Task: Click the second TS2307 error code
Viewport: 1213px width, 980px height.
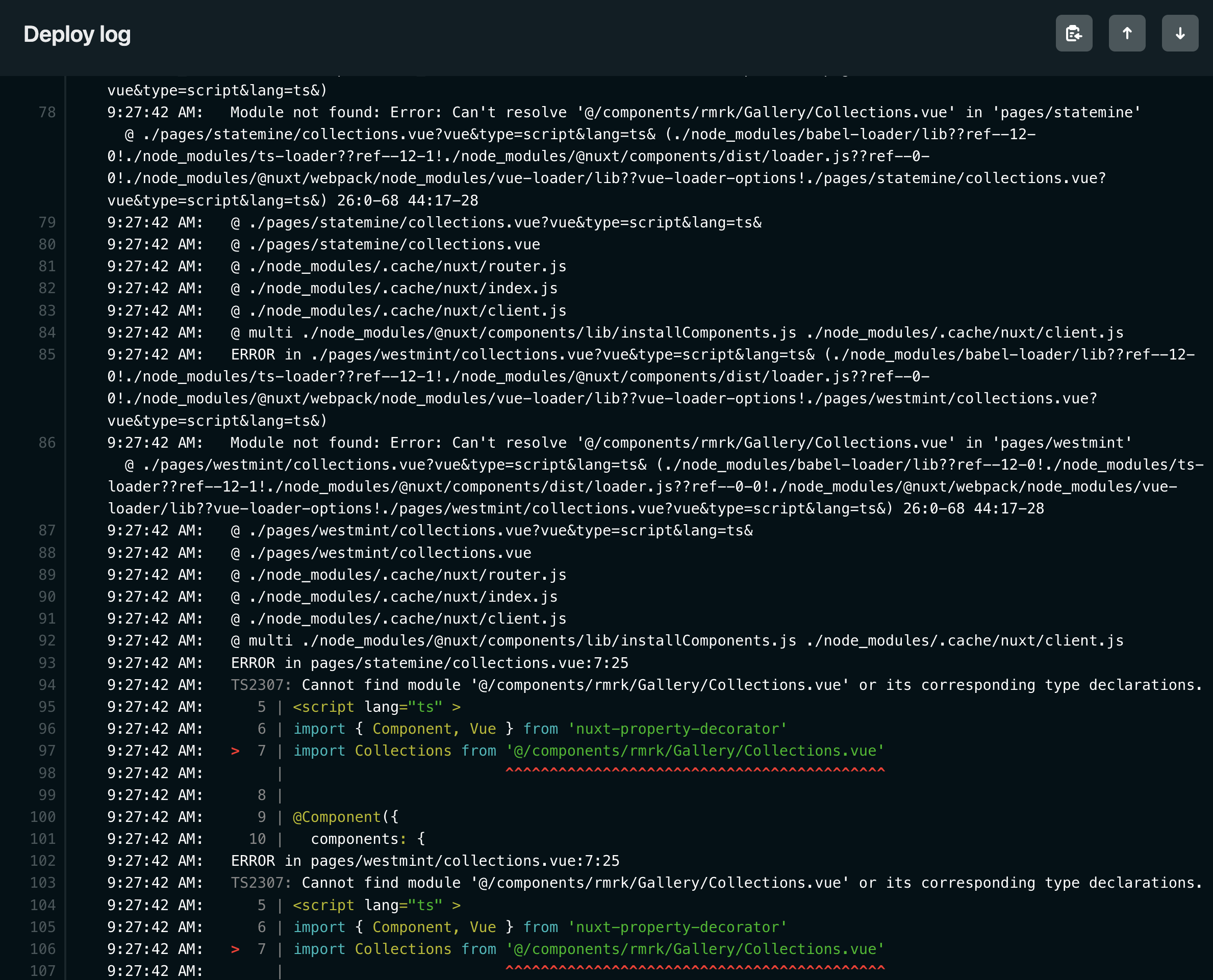Action: (x=260, y=883)
